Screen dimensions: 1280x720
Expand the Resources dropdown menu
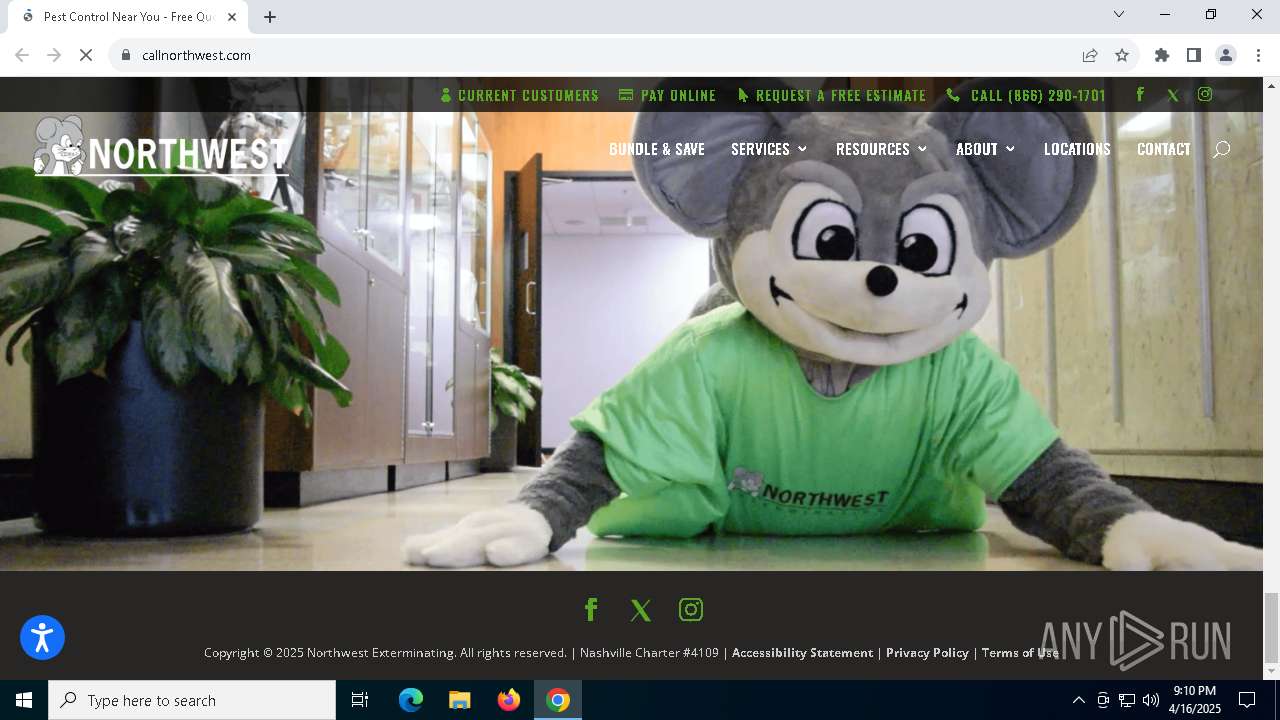coord(881,149)
